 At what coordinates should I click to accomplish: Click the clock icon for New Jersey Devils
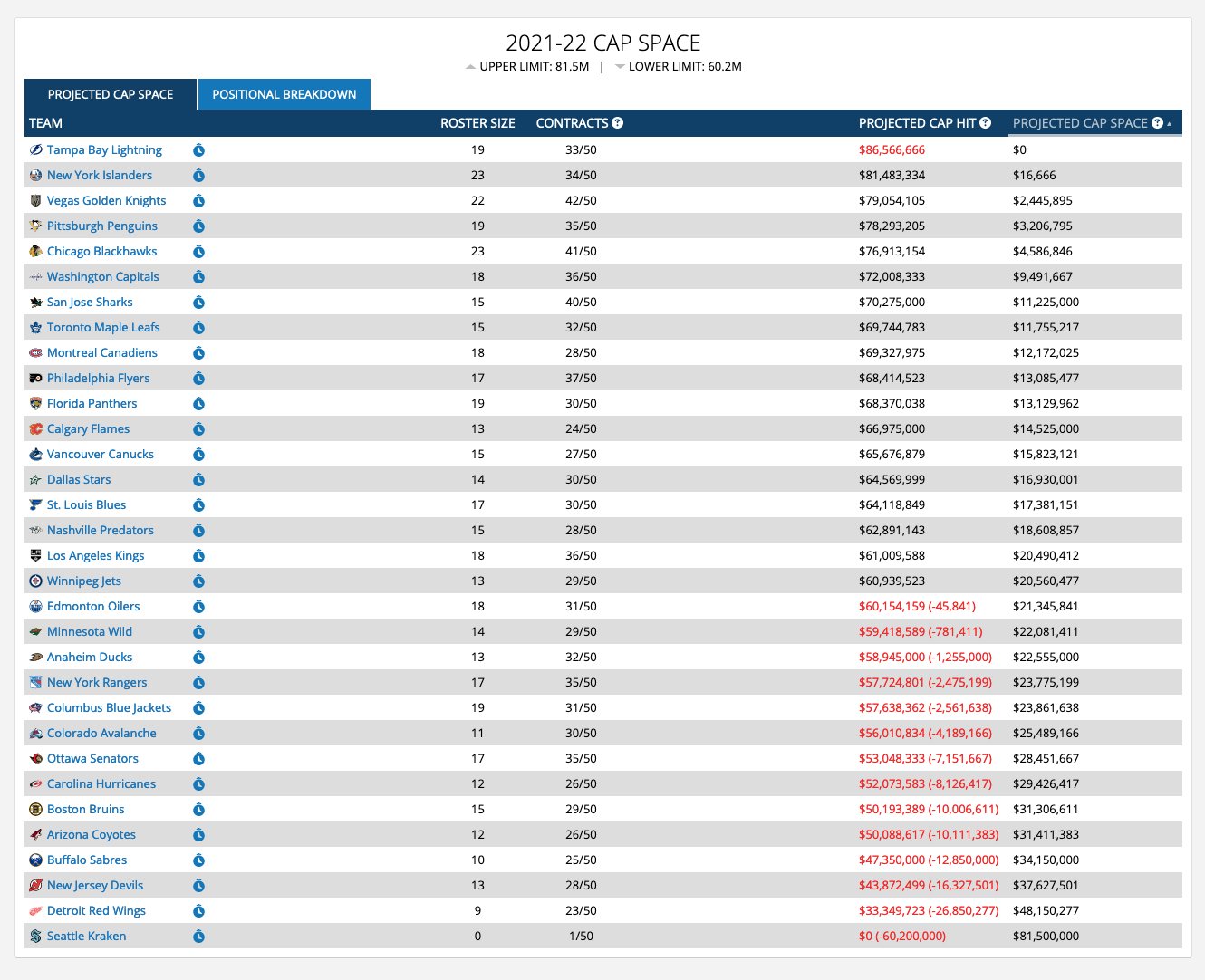click(x=198, y=886)
